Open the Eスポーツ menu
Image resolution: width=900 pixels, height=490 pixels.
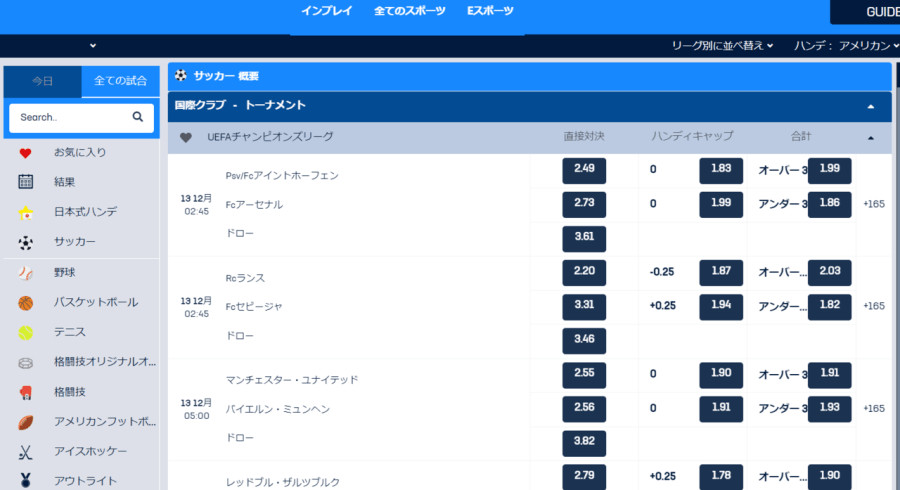490,11
